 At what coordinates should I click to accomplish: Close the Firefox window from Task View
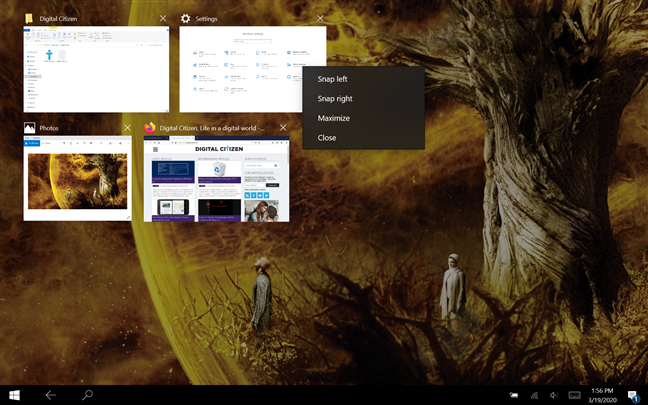283,128
